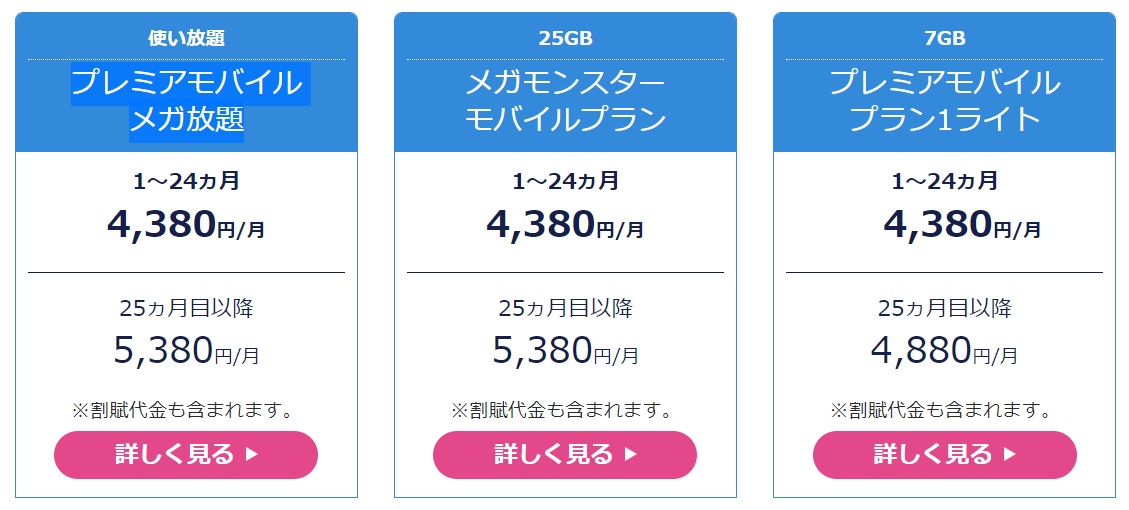Viewport: 1129px width, 510px height.
Task: Click arrow icon in the 7GB plan's button
Action: (x=1010, y=455)
